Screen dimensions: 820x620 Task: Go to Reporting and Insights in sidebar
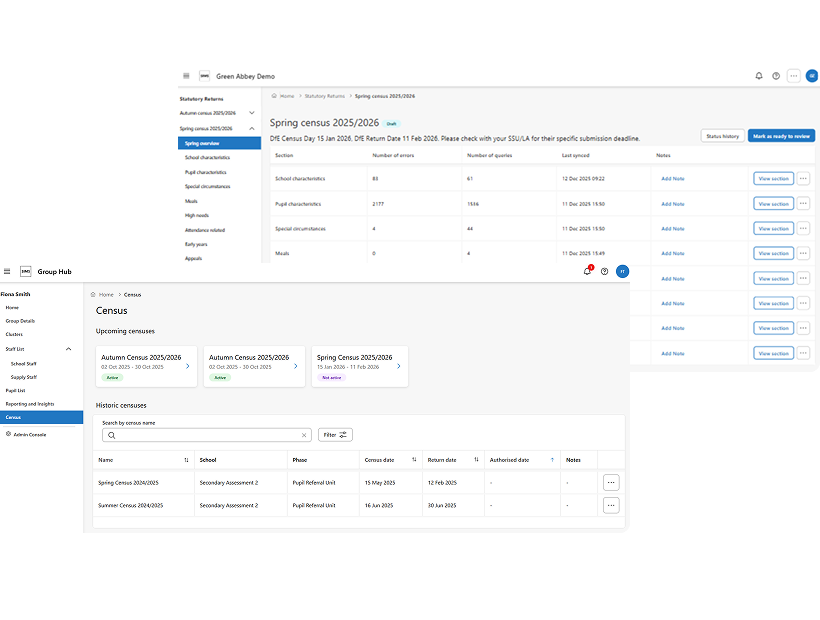point(29,404)
